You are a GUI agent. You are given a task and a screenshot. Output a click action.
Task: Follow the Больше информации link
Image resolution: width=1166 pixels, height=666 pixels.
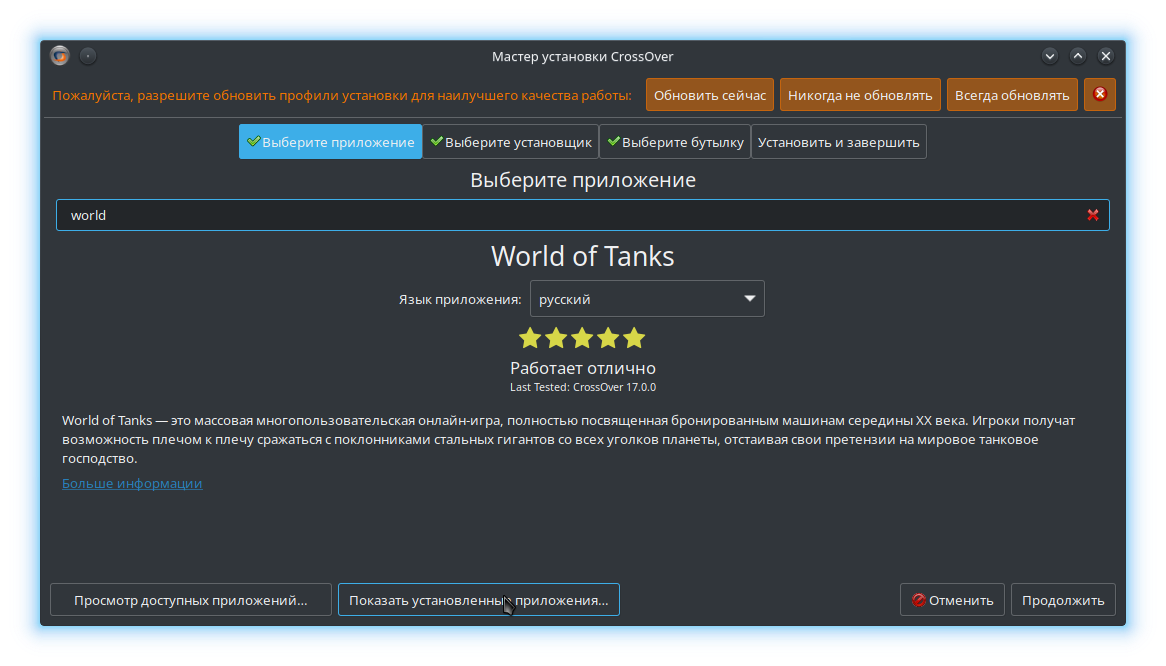point(132,483)
